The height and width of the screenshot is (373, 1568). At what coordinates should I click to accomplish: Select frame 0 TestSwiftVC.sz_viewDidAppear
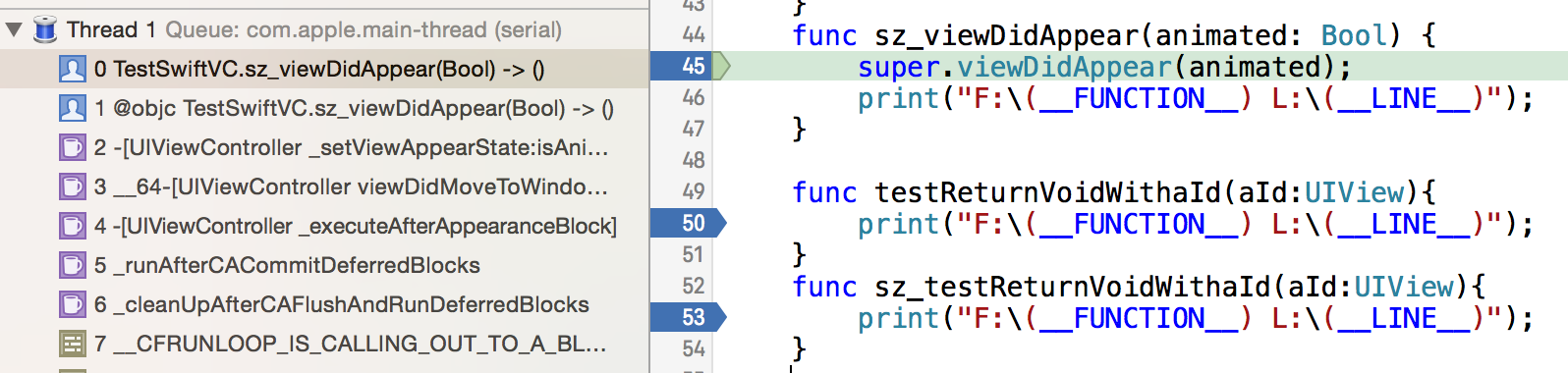pyautogui.click(x=324, y=69)
